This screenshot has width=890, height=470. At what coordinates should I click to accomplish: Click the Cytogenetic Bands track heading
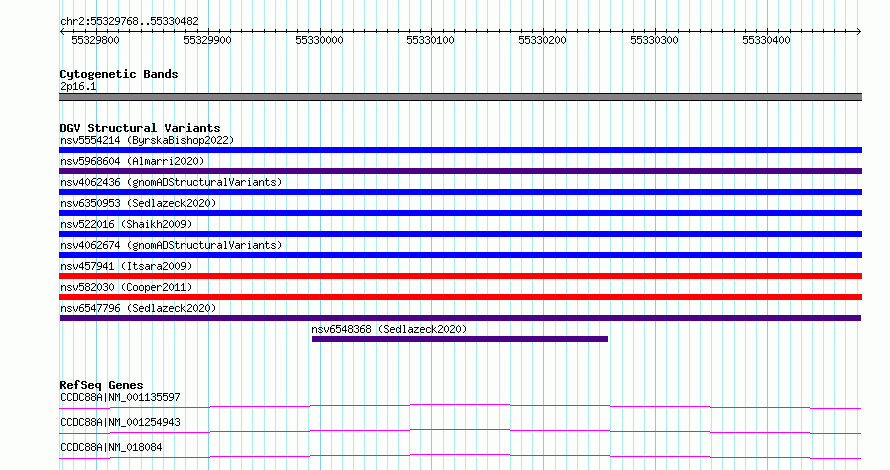(x=119, y=74)
